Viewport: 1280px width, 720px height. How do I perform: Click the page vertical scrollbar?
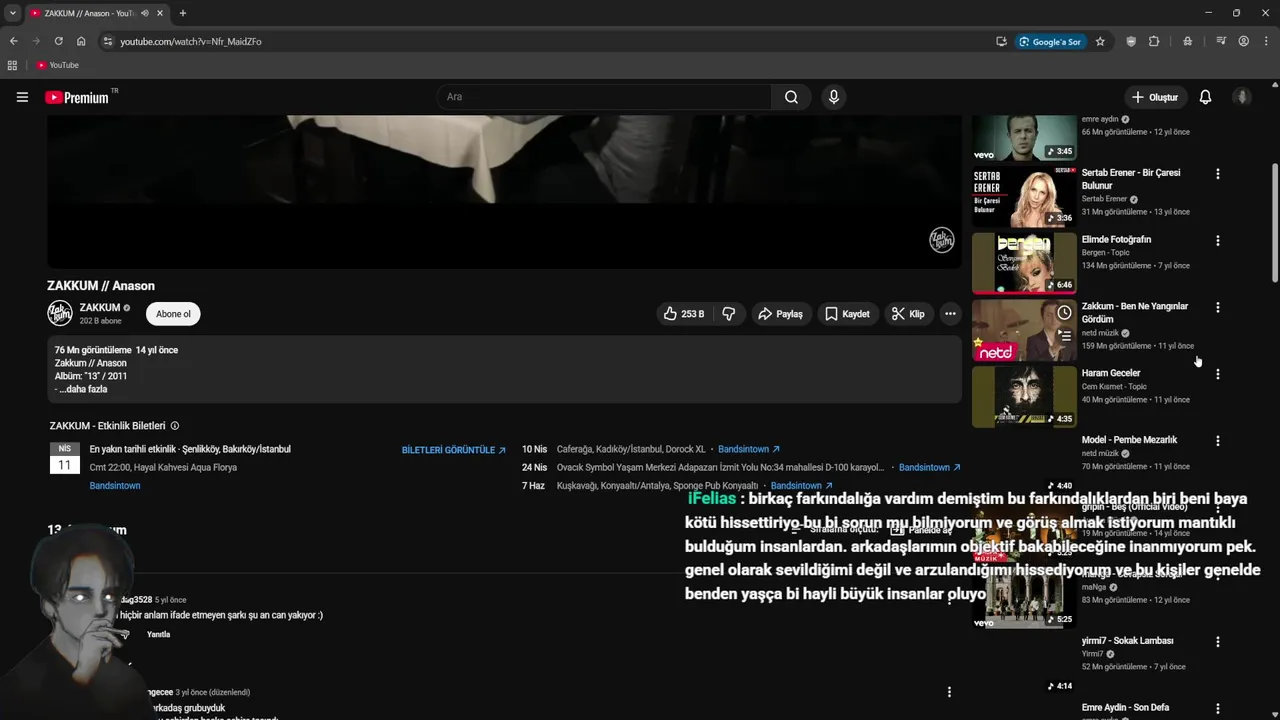[x=1274, y=222]
